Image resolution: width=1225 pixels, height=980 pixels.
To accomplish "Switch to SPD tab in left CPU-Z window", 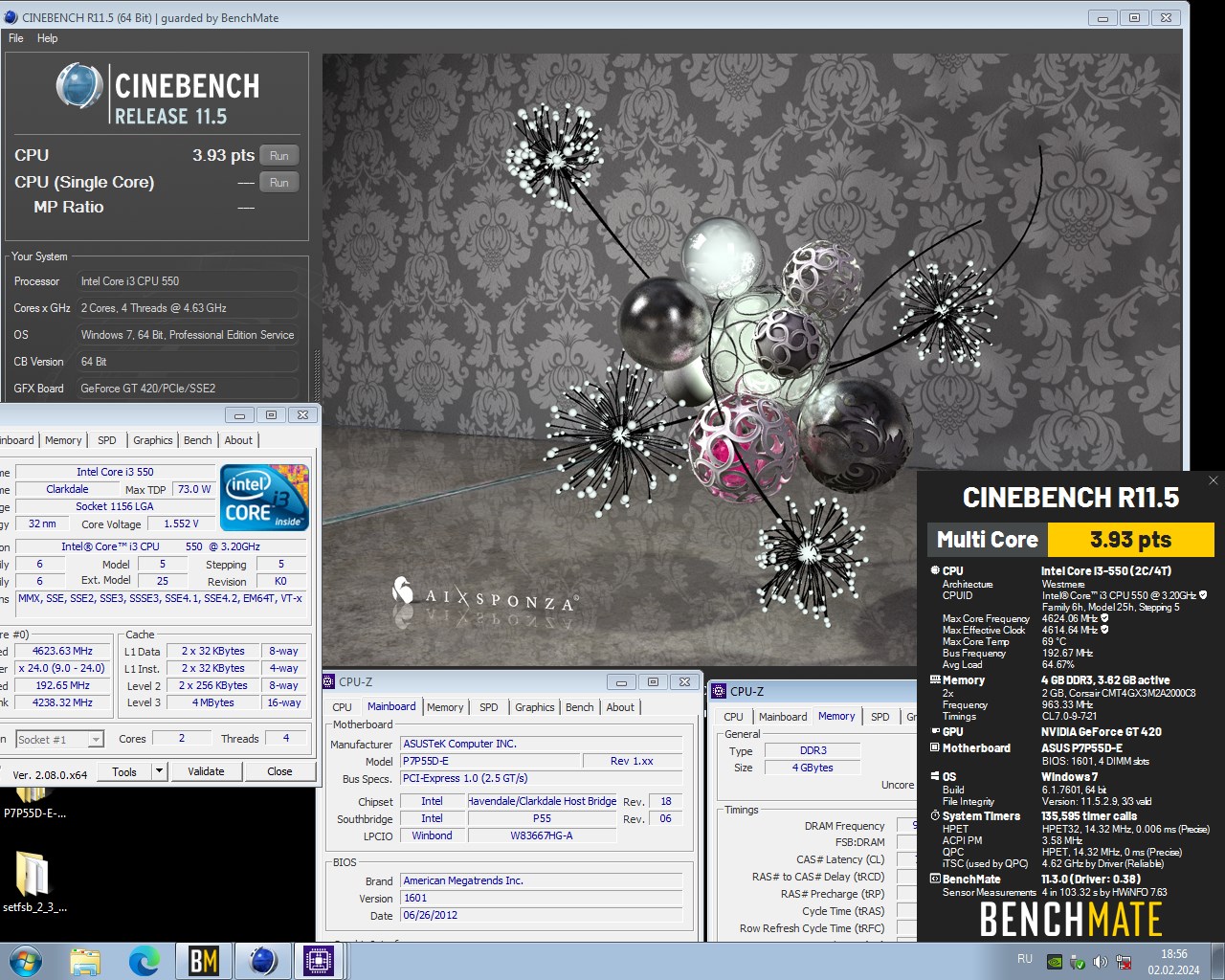I will coord(107,440).
